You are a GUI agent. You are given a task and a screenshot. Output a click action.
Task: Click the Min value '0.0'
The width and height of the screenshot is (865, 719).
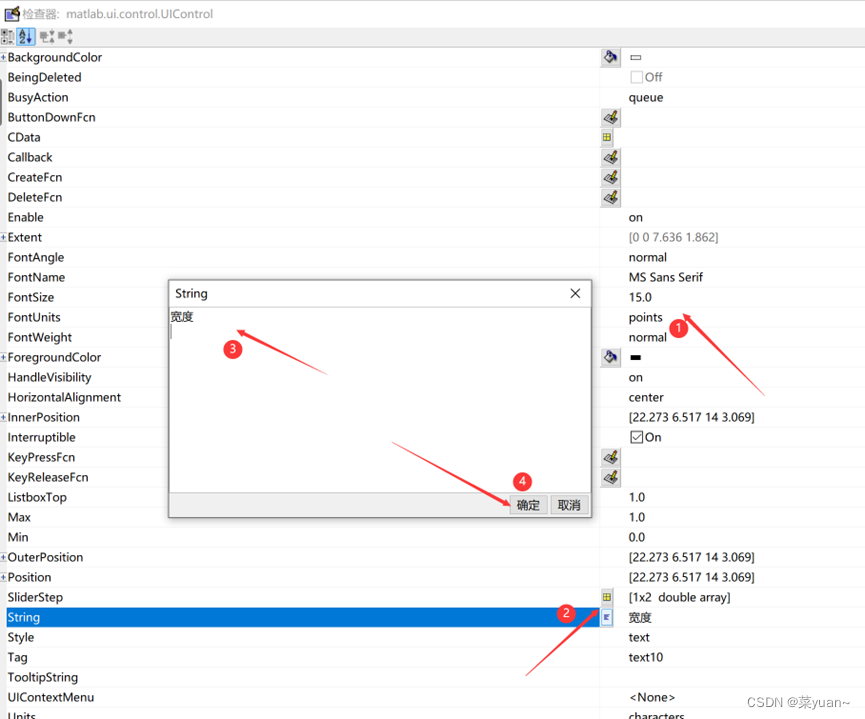click(x=637, y=537)
